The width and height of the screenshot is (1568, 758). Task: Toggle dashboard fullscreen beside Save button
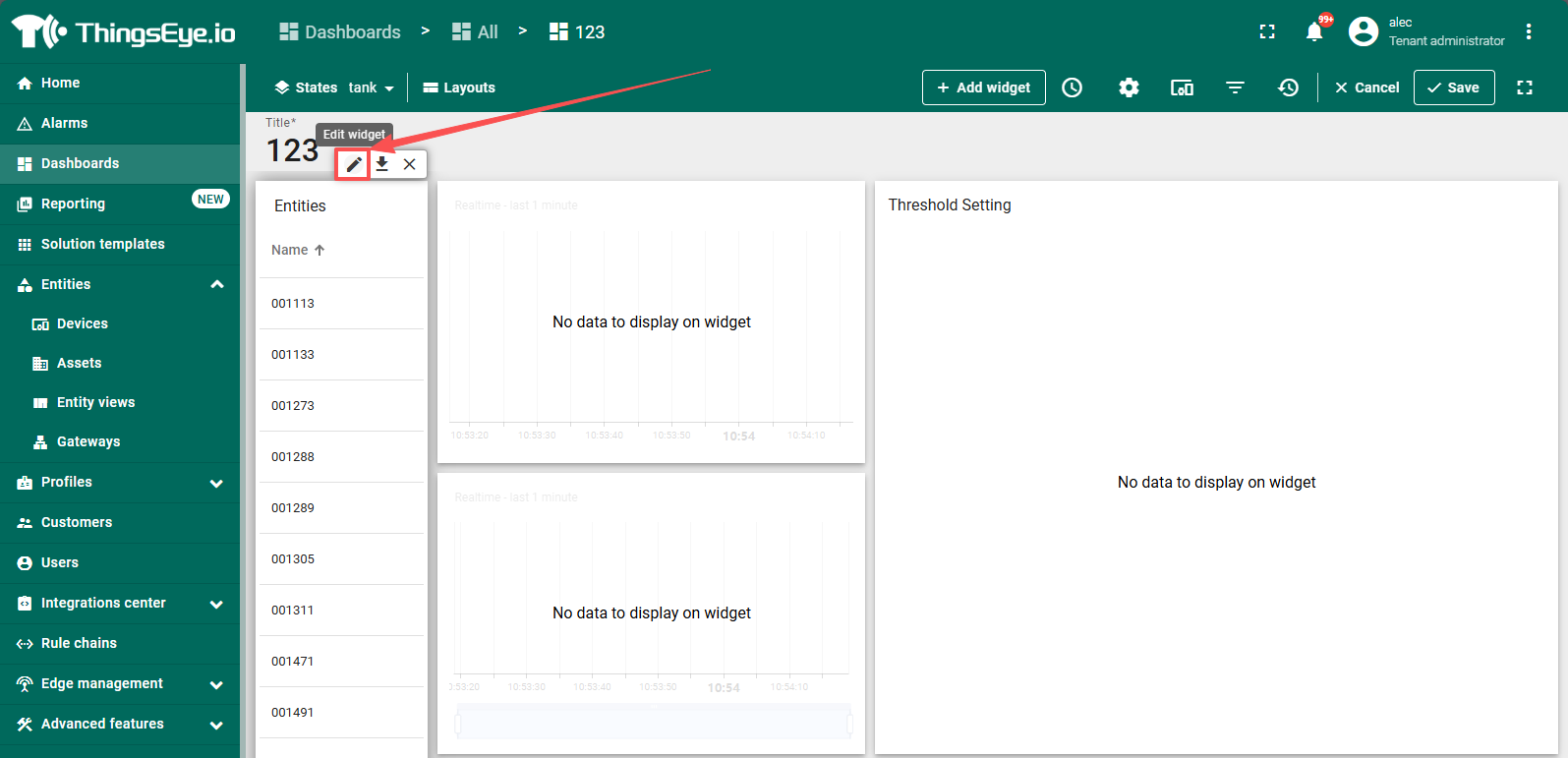tap(1525, 87)
